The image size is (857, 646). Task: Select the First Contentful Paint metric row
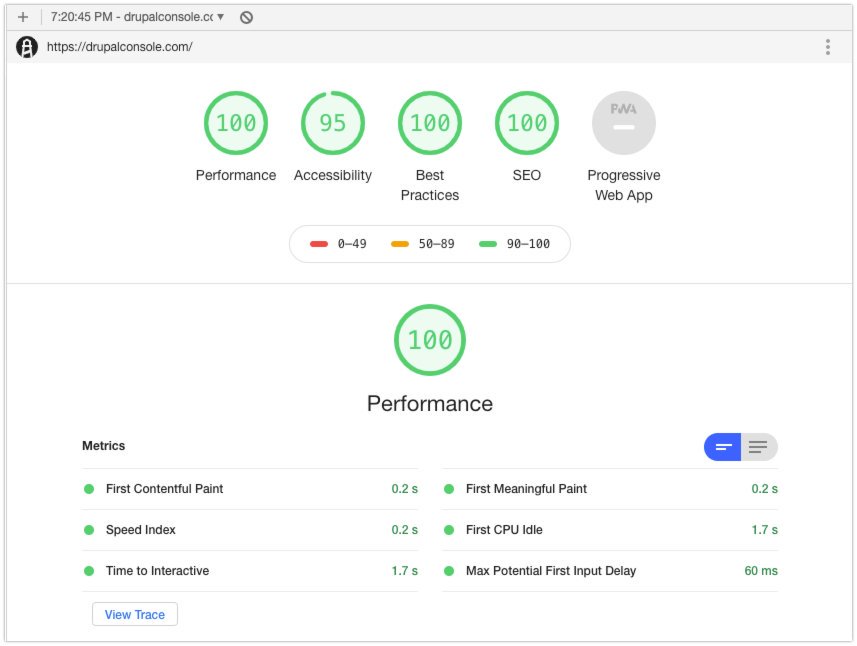tap(250, 489)
